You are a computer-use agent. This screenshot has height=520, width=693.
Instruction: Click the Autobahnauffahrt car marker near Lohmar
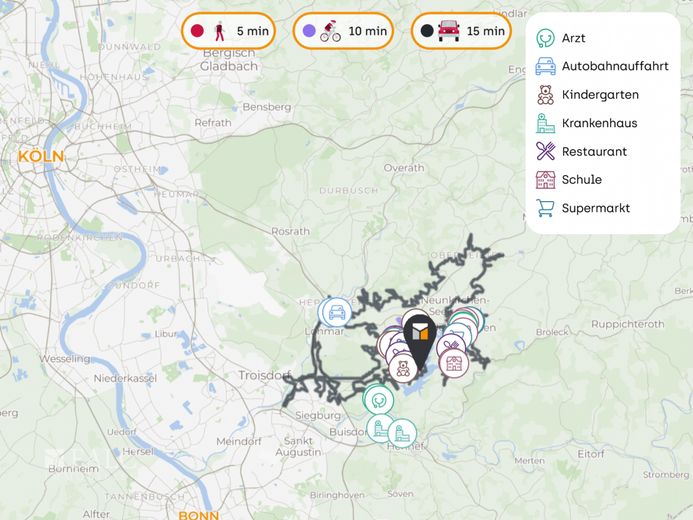pos(337,312)
